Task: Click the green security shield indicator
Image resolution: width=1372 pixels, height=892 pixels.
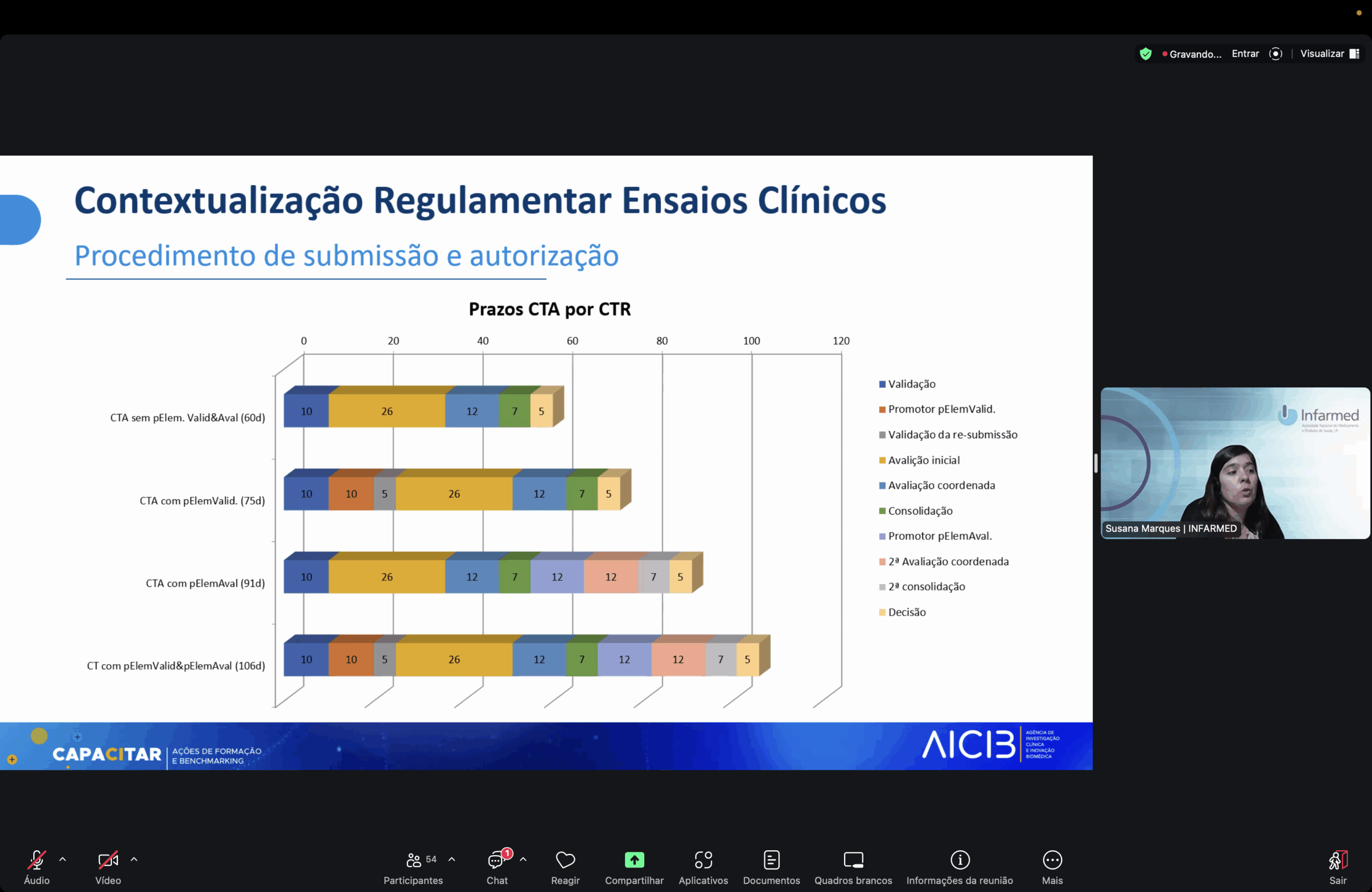Action: [1145, 54]
